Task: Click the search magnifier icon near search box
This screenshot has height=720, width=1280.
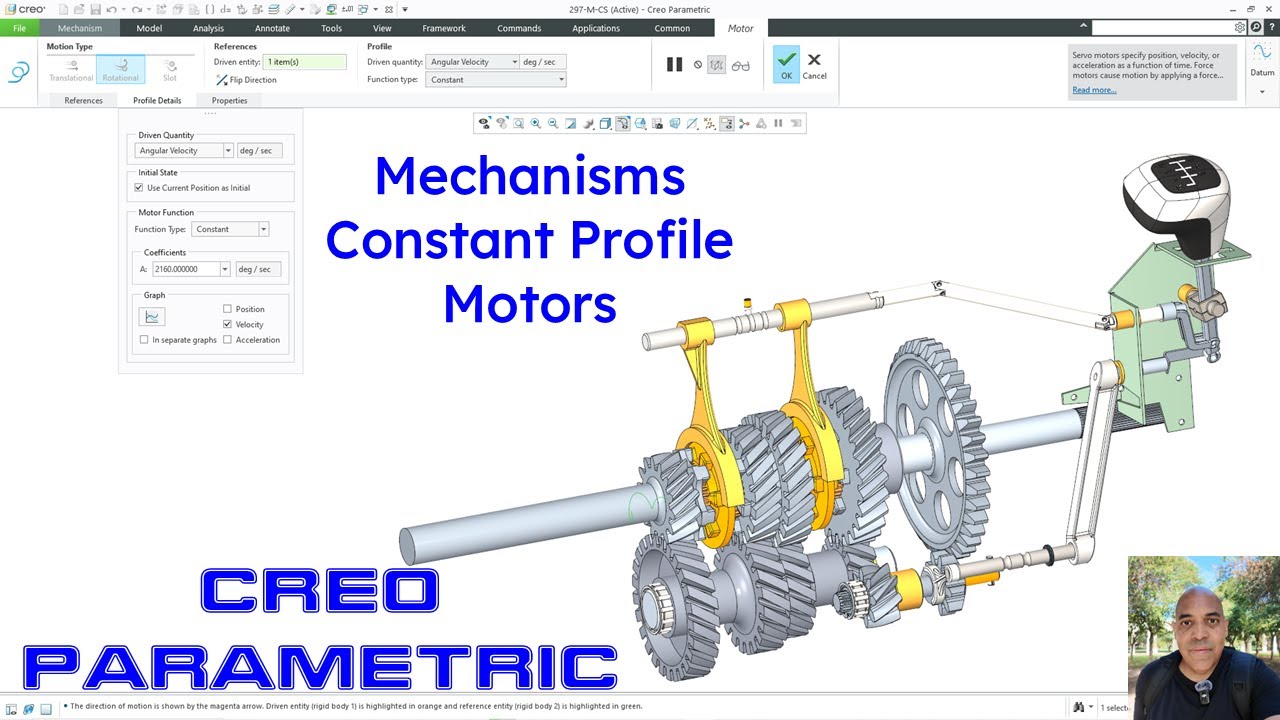Action: tap(1256, 28)
